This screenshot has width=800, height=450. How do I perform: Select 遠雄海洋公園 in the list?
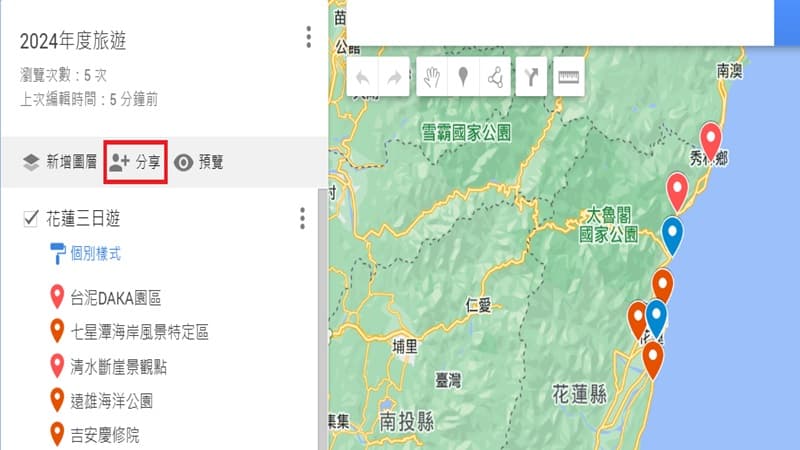tap(111, 400)
